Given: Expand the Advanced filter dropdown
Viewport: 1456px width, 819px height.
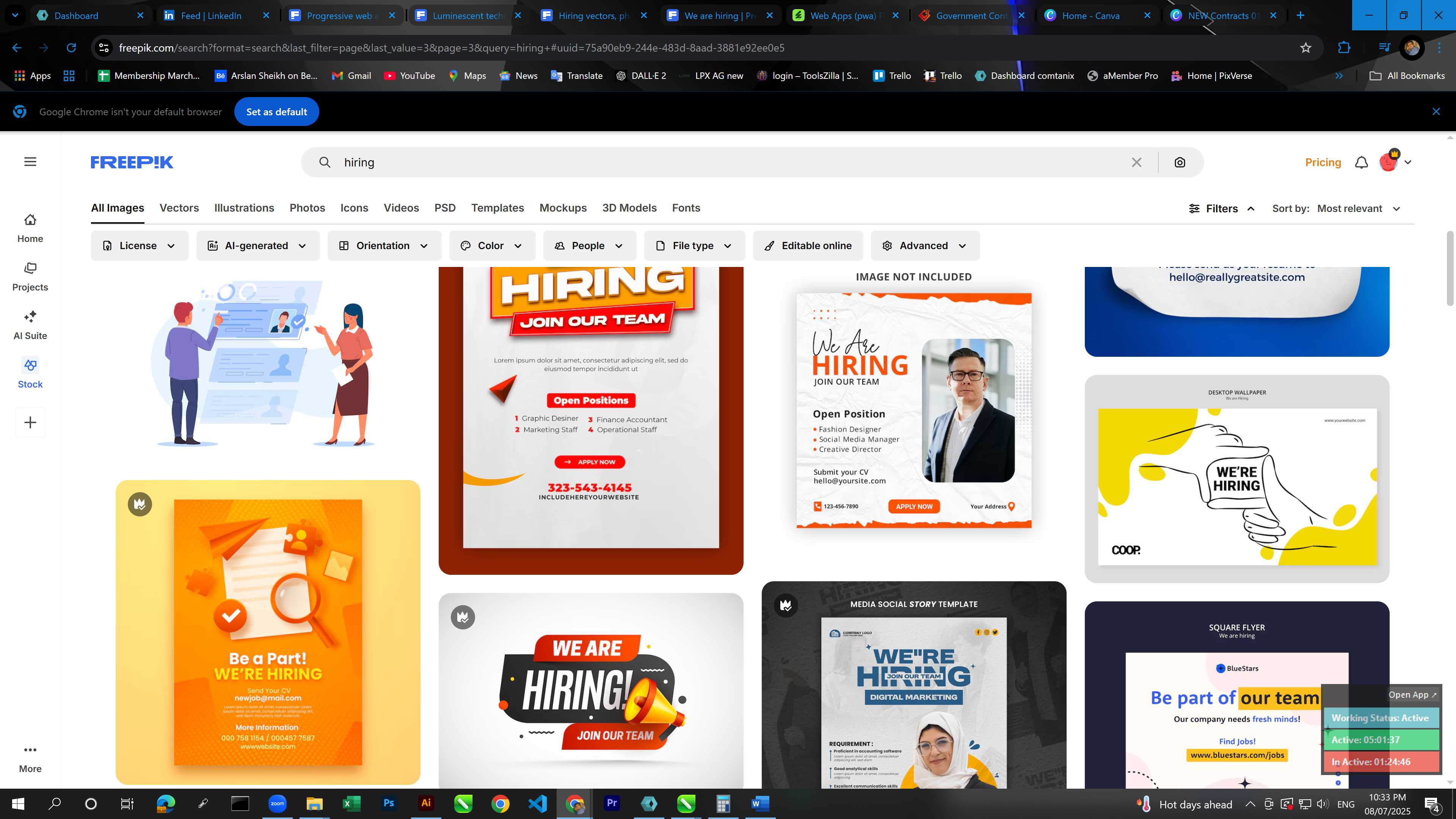Looking at the screenshot, I should tap(925, 246).
